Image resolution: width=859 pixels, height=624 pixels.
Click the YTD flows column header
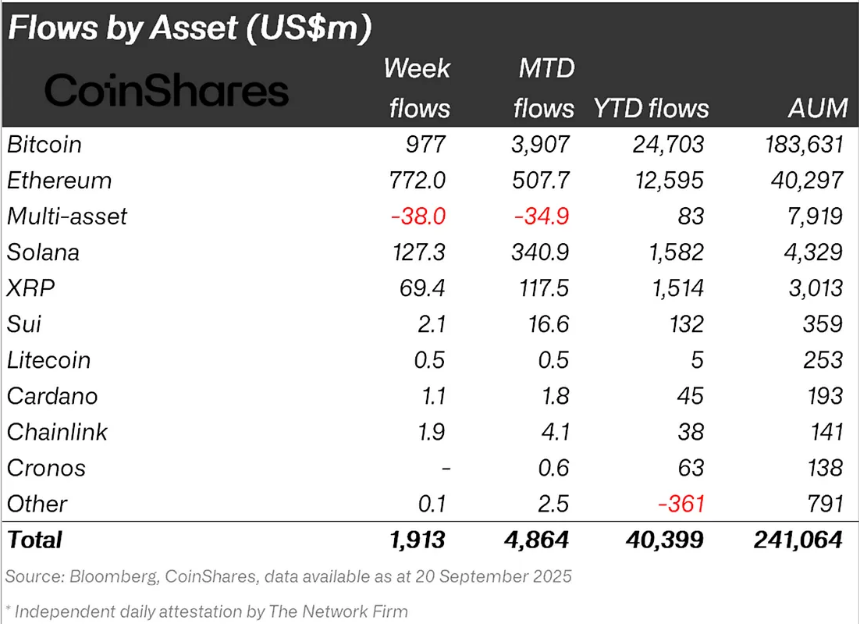[651, 108]
